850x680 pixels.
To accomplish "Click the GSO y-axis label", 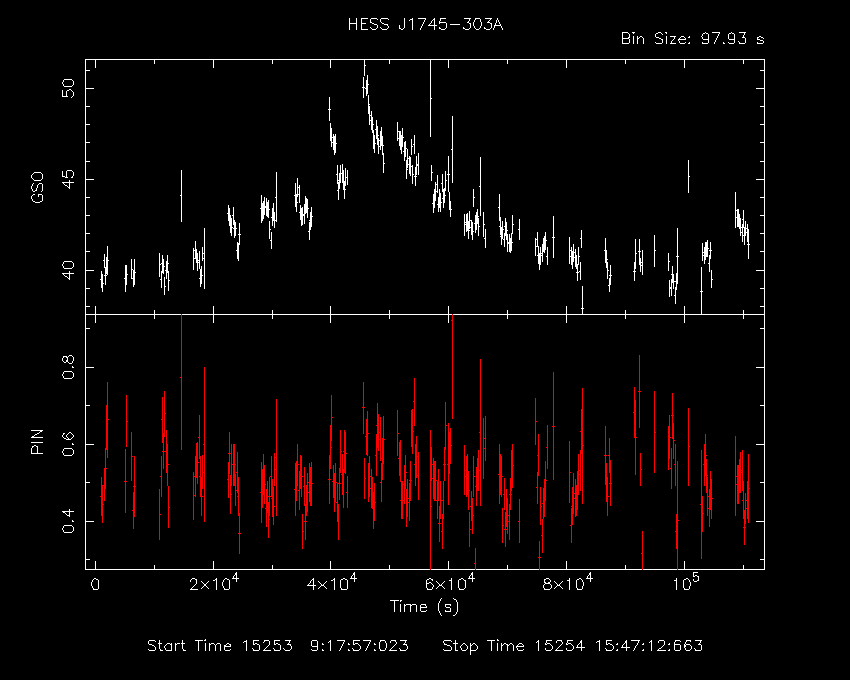I will [x=37, y=188].
